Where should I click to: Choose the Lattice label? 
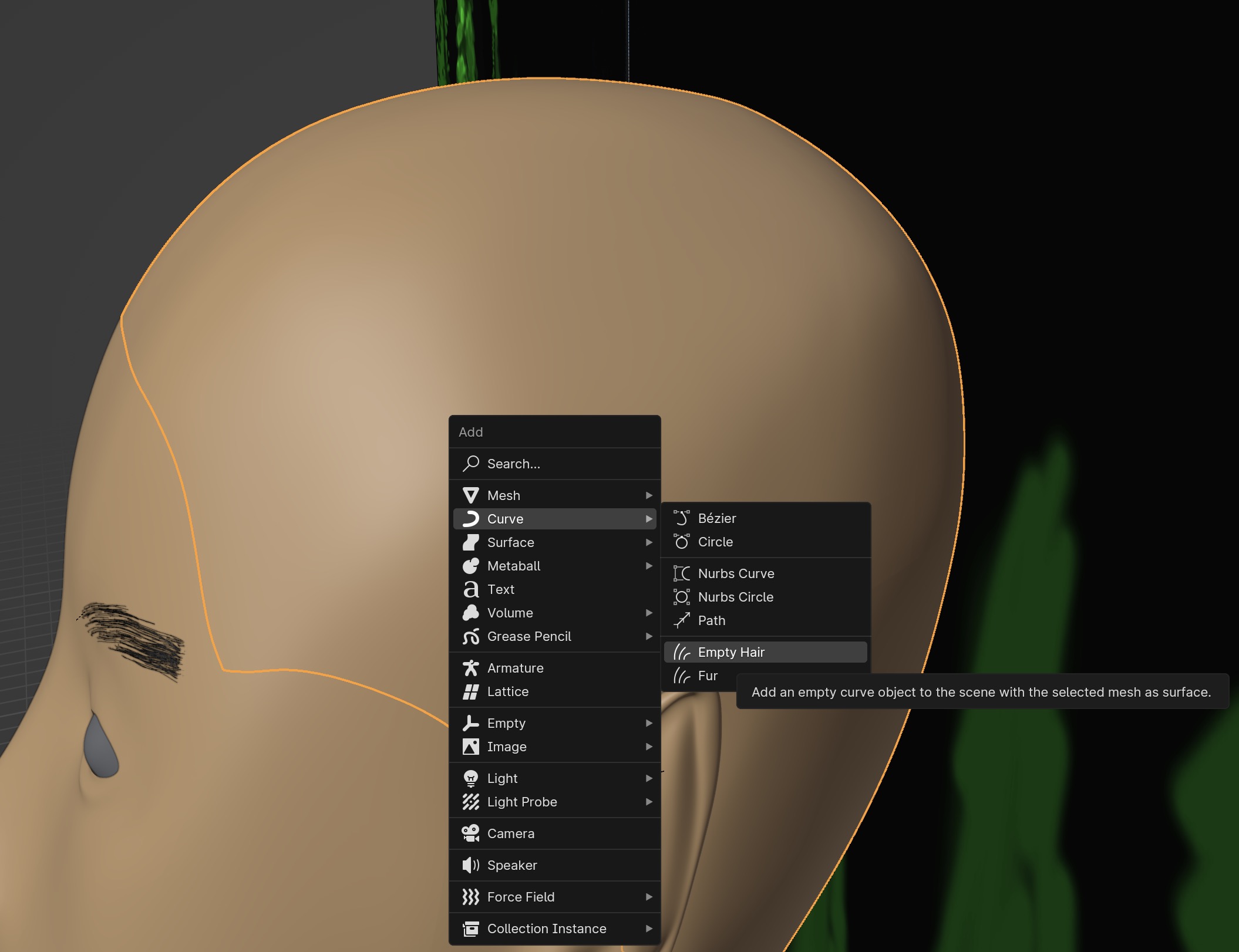pos(508,691)
